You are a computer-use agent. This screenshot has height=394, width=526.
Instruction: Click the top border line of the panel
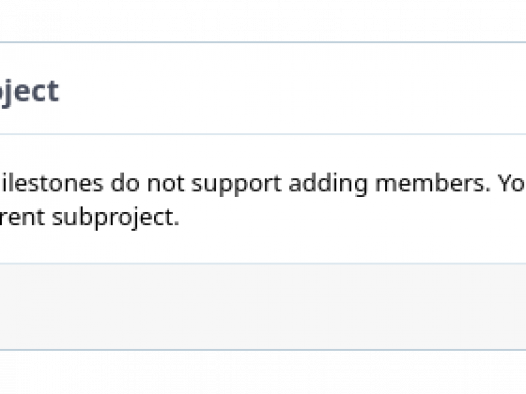pos(263,42)
